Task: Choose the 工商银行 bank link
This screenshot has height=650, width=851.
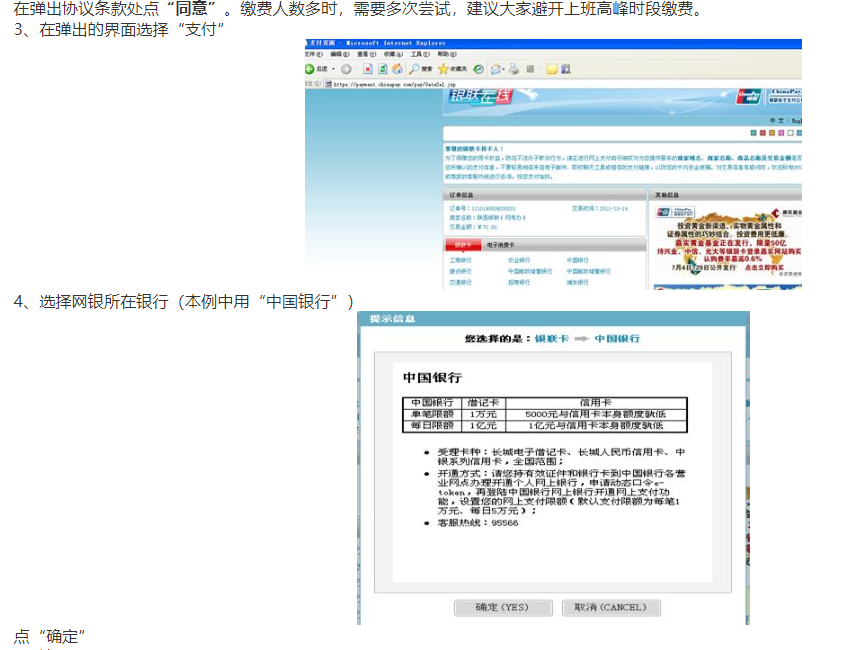Action: pos(461,260)
